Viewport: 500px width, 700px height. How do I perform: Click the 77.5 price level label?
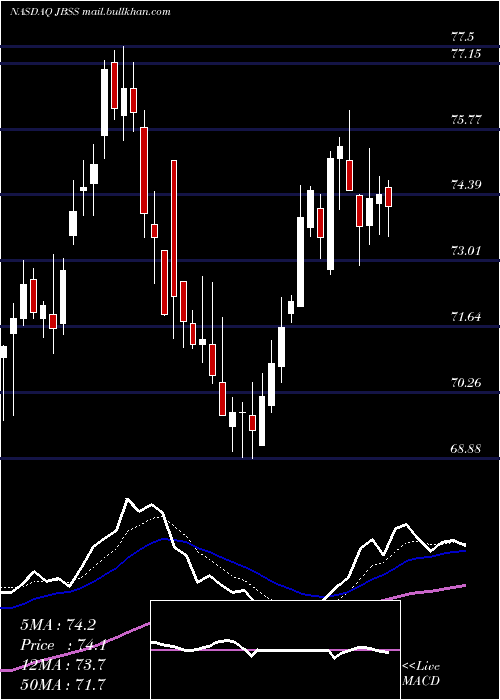463,37
